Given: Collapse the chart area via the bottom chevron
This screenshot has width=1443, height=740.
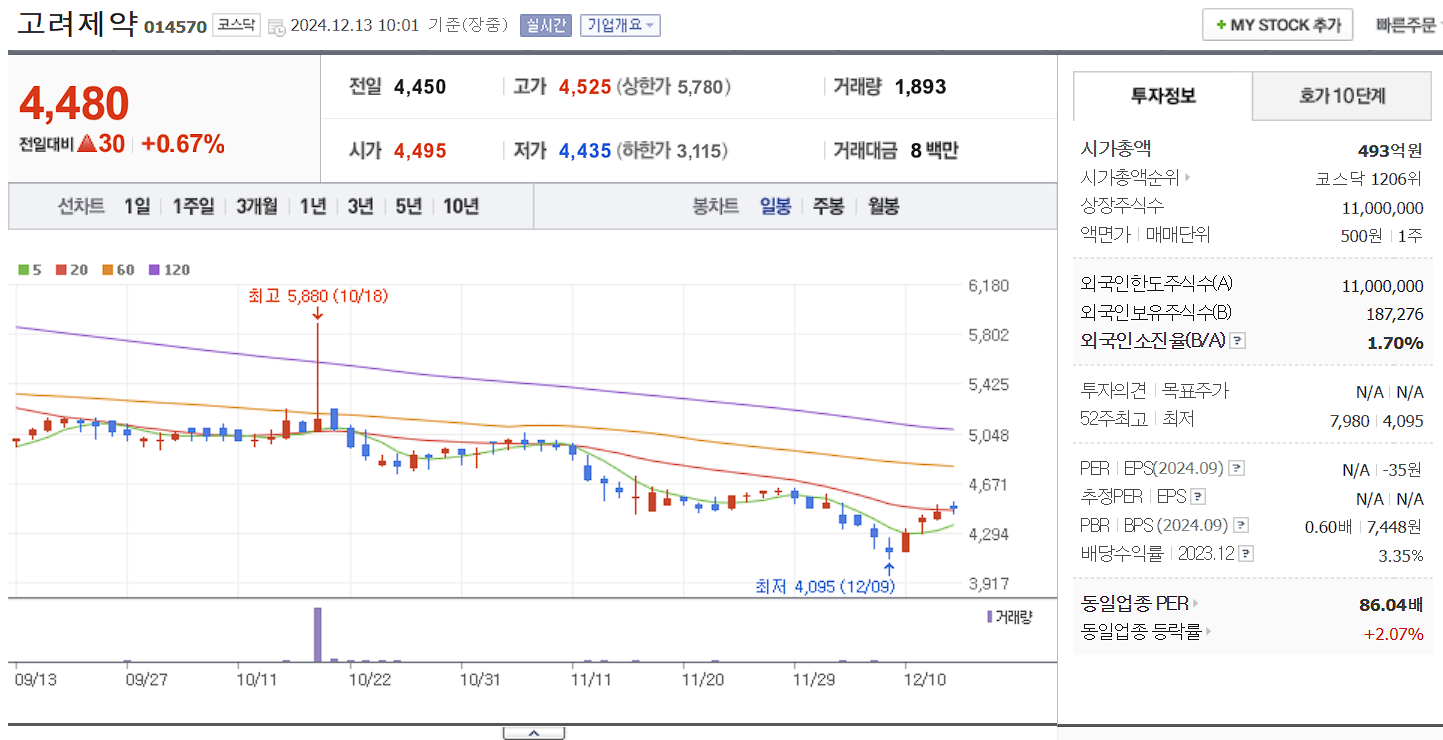Looking at the screenshot, I should coord(535,731).
